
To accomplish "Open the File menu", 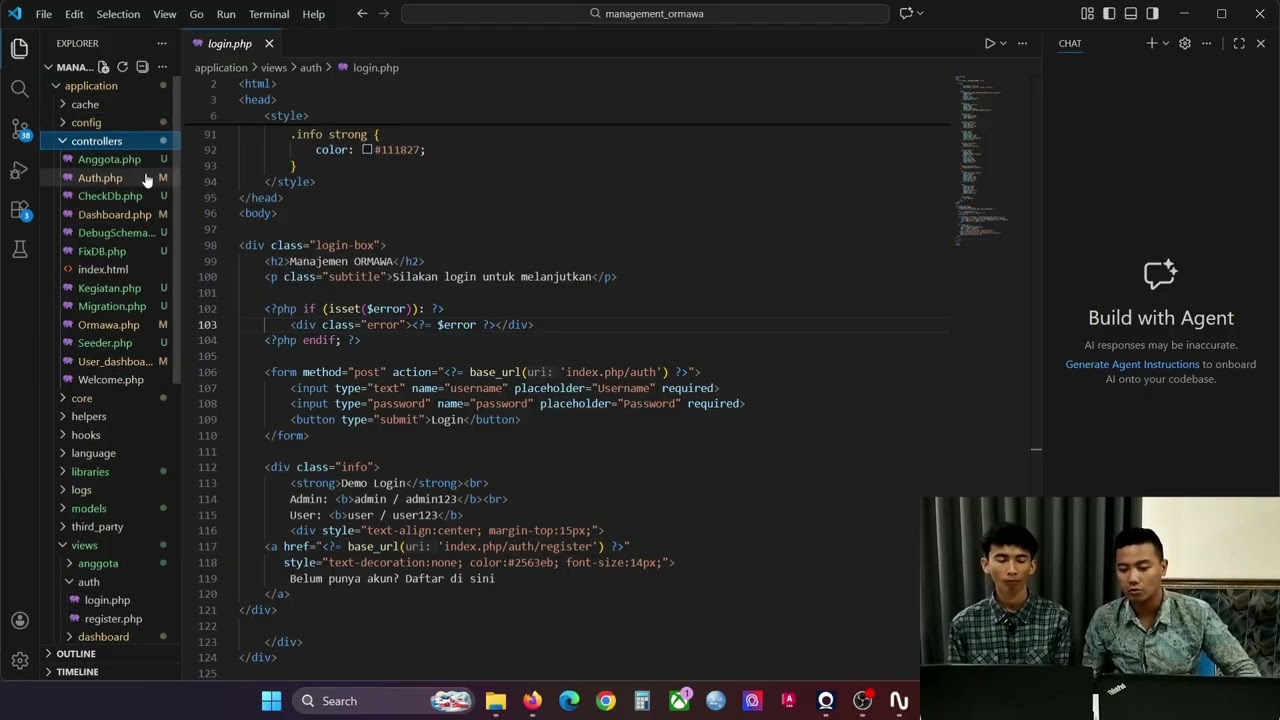I will [x=44, y=14].
